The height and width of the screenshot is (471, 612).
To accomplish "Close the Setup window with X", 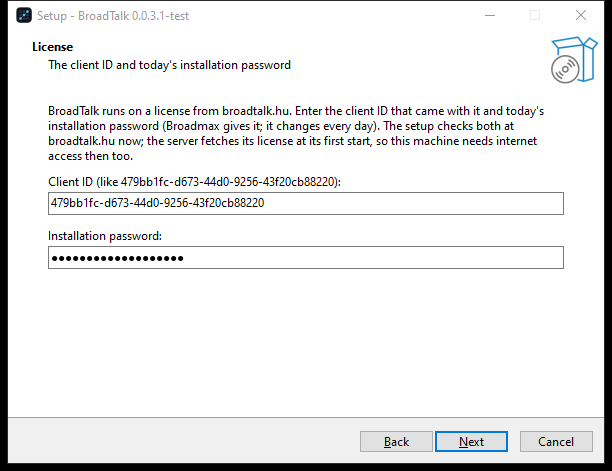I will (581, 16).
